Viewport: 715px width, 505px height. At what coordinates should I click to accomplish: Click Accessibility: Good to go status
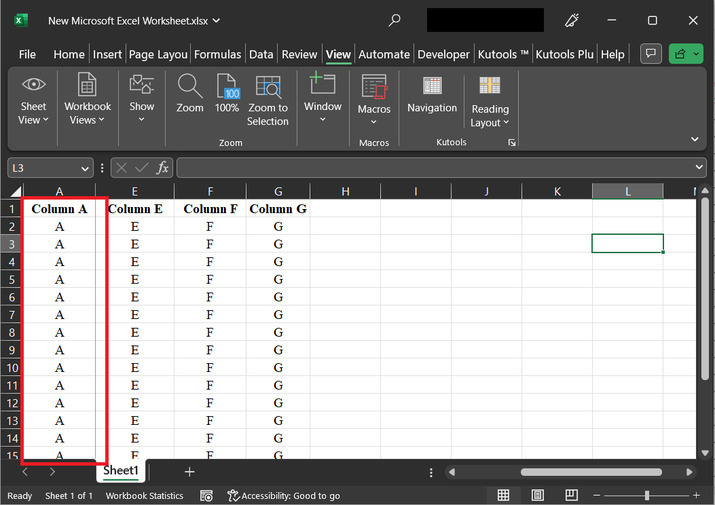pyautogui.click(x=284, y=495)
